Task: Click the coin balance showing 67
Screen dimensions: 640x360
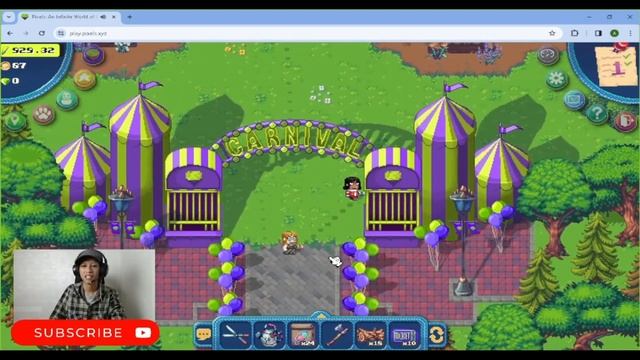Action: [x=14, y=65]
